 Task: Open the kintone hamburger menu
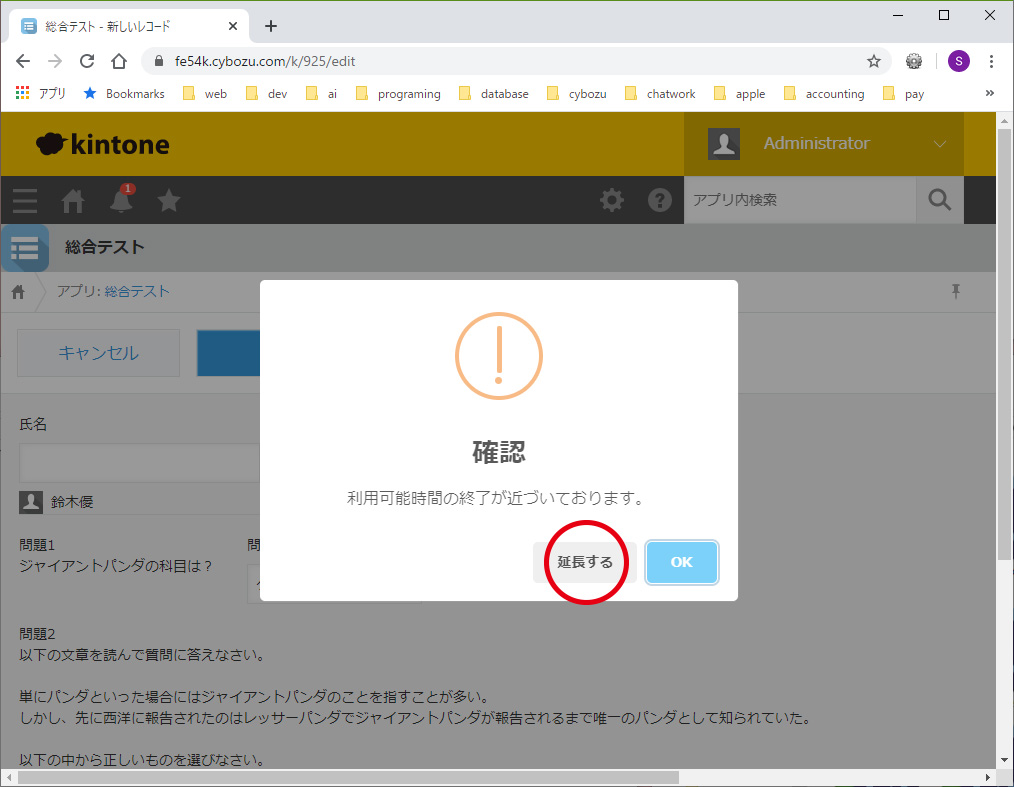point(25,200)
